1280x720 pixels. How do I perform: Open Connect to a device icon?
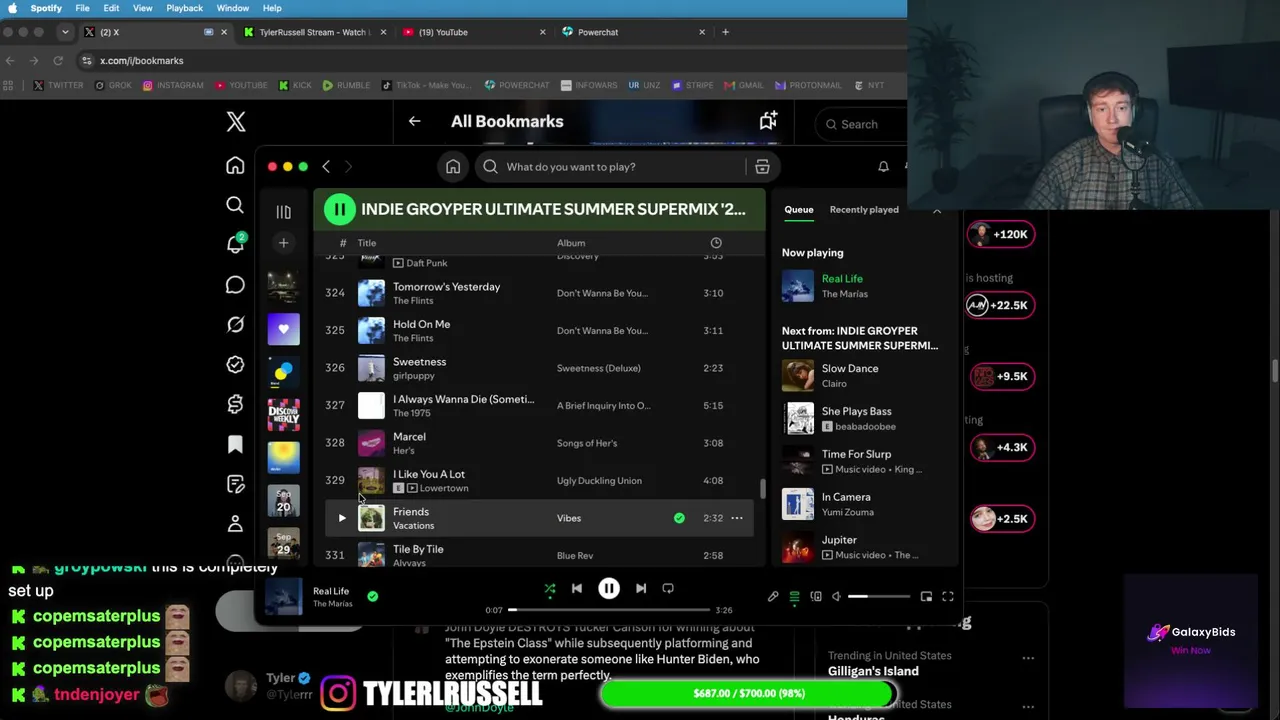click(816, 597)
